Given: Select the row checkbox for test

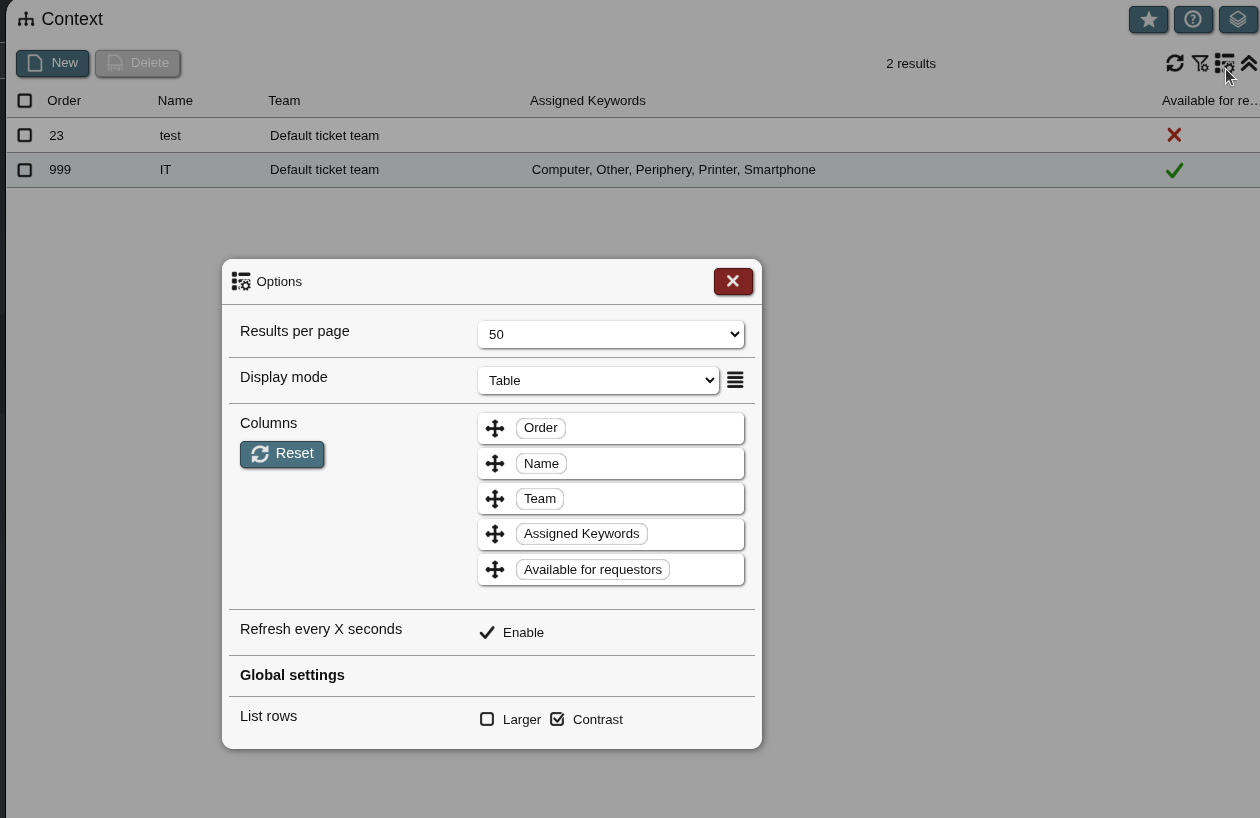Looking at the screenshot, I should coord(25,135).
